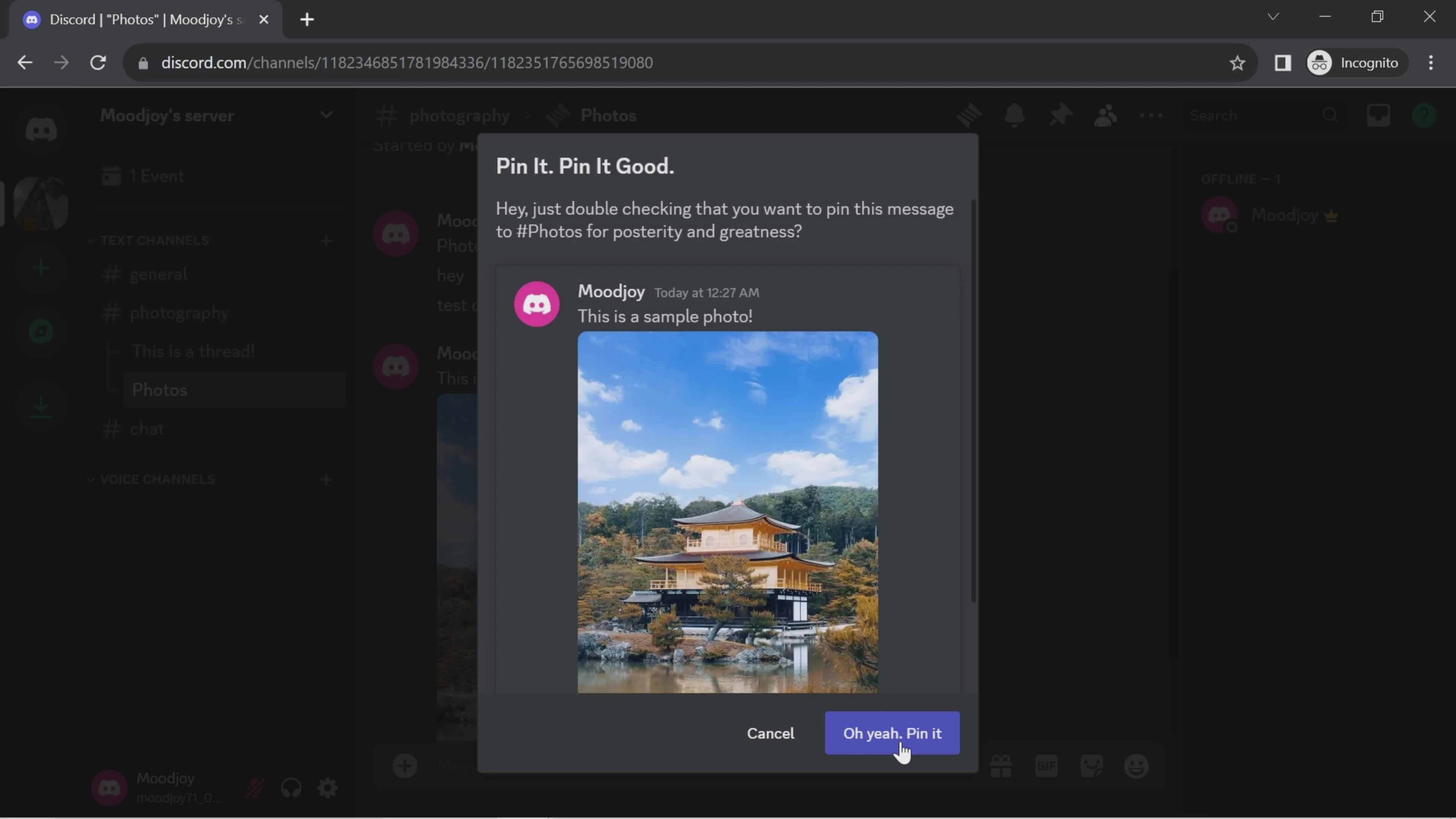The image size is (1456, 819).
Task: Bookmark this page with star icon
Action: pos(1237,62)
